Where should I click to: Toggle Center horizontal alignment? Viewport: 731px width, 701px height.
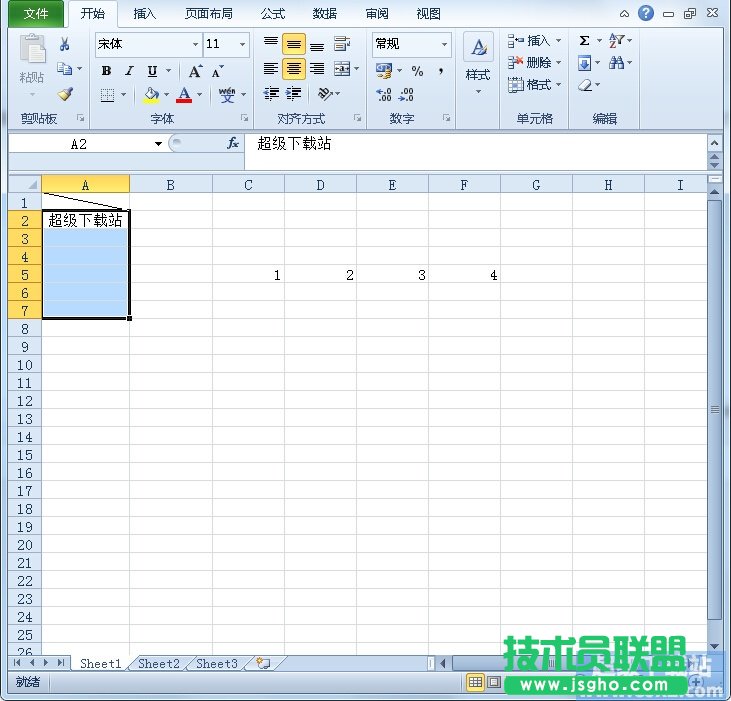(x=293, y=69)
